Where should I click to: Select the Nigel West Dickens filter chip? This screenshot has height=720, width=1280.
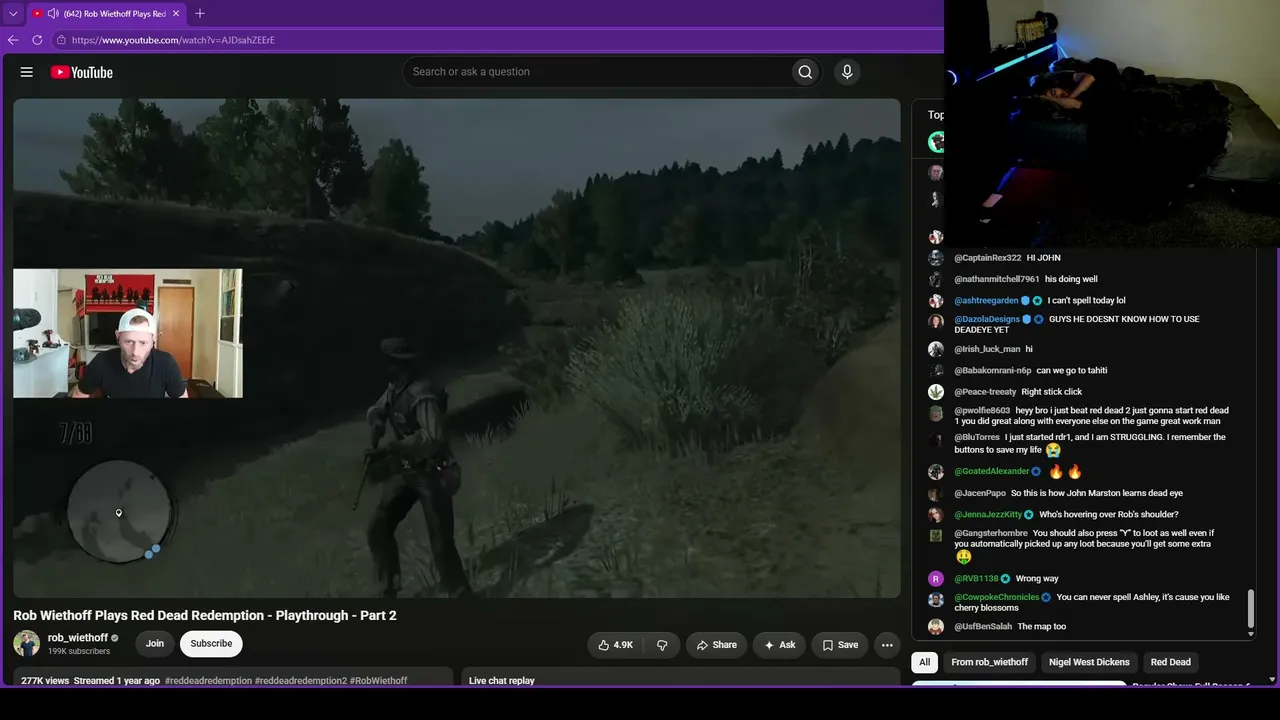click(1089, 662)
